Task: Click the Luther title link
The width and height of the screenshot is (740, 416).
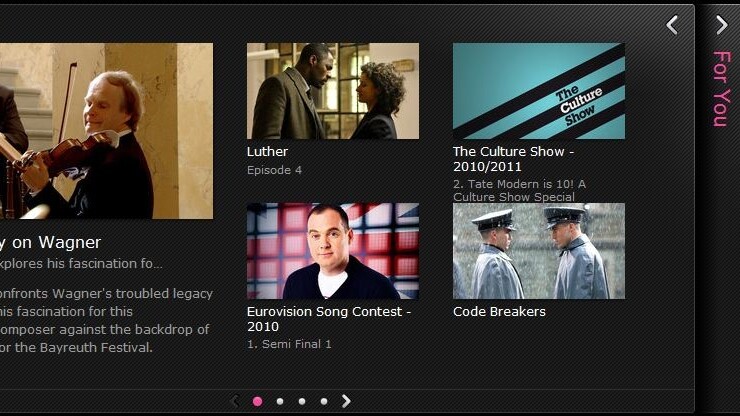Action: coord(267,152)
